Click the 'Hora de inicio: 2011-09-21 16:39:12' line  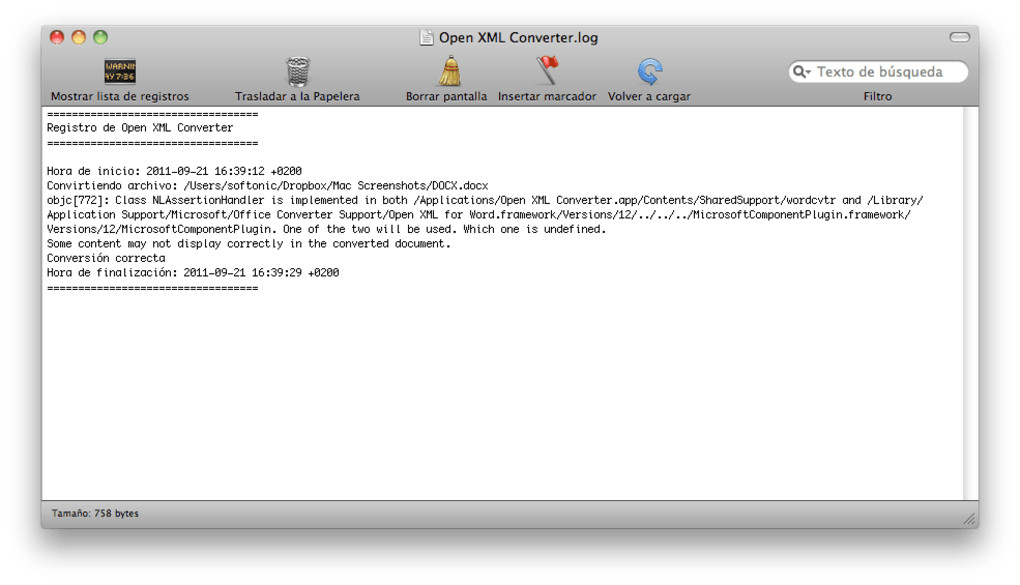coord(174,171)
